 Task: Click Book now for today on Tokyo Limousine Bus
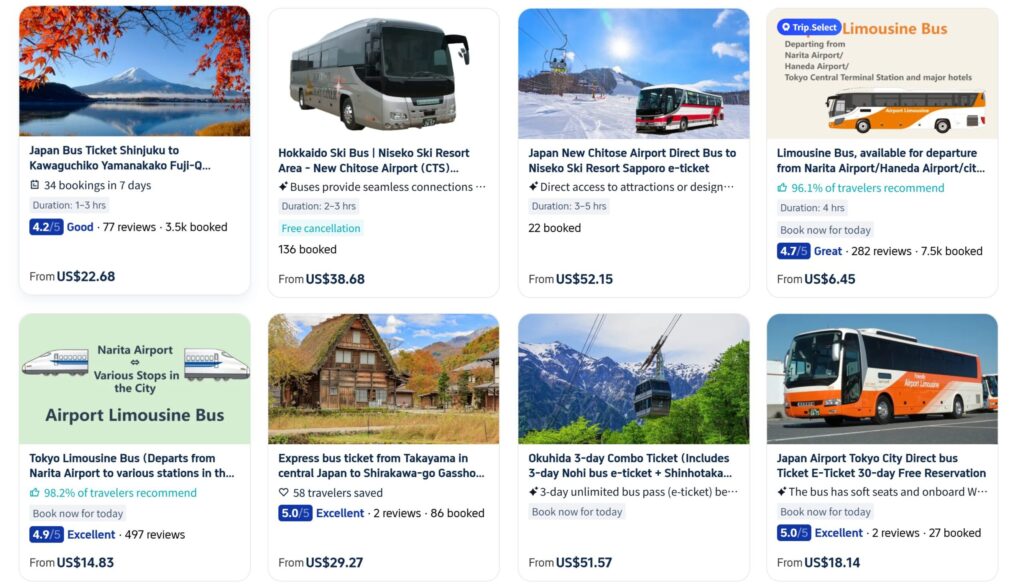[x=78, y=514]
